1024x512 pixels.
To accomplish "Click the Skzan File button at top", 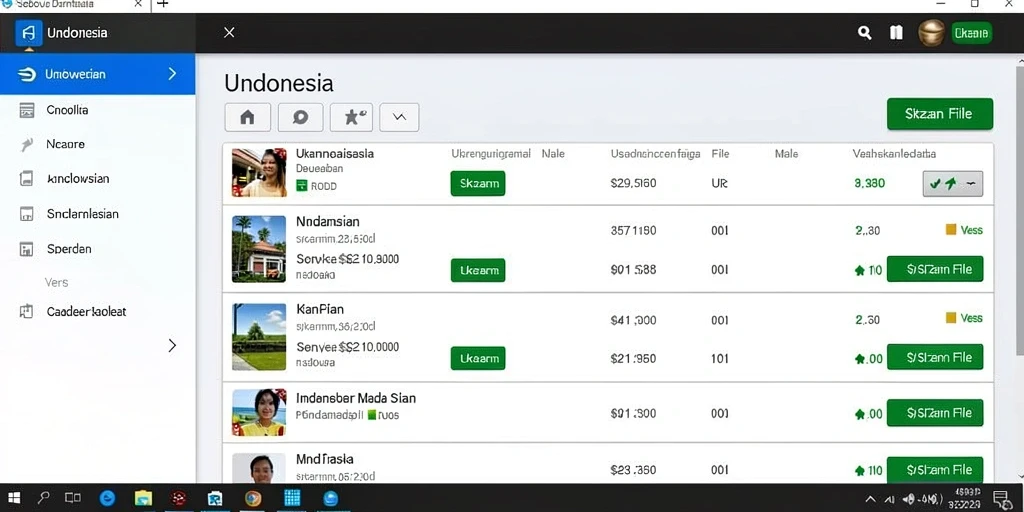I will [x=940, y=114].
